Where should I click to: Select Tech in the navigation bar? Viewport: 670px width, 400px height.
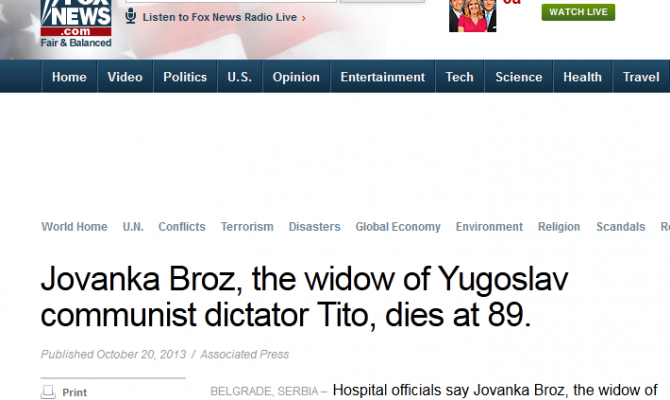tap(460, 77)
